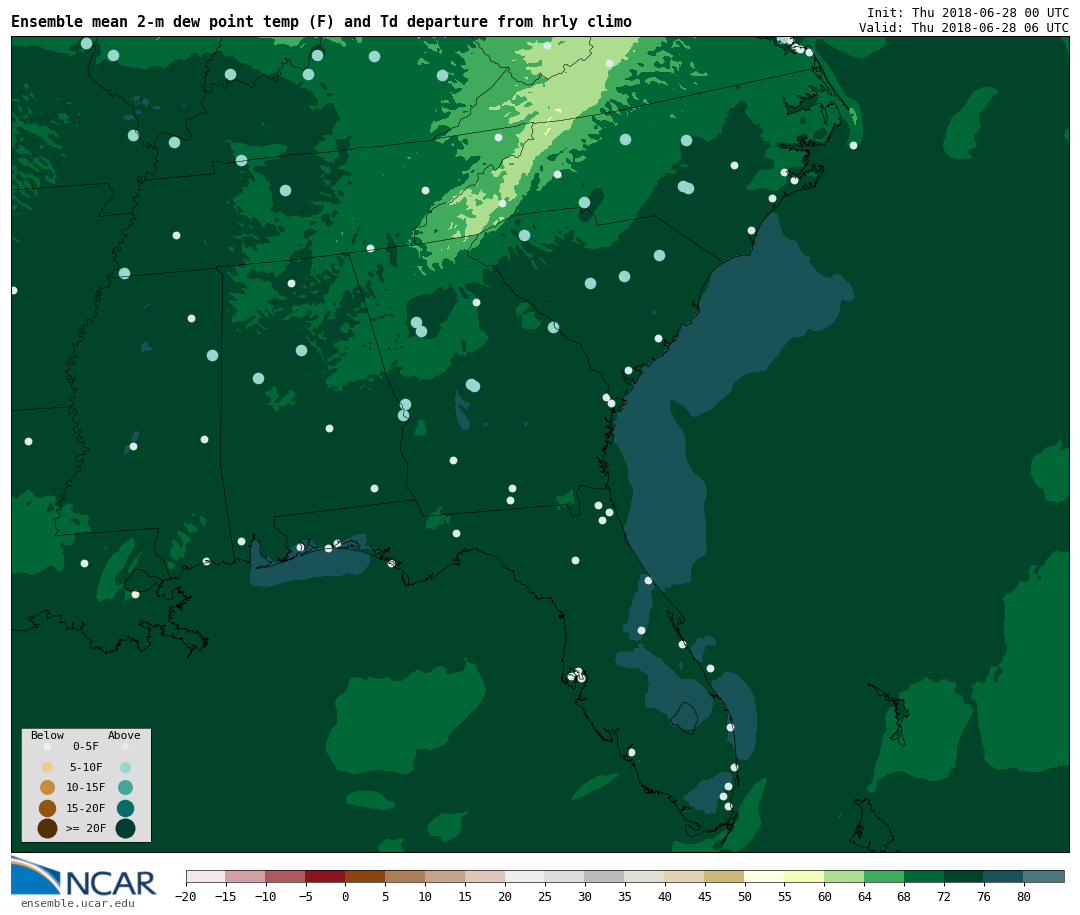Click the legend's '5-10F' label
Screen dimensions: 1080x915
pos(86,767)
